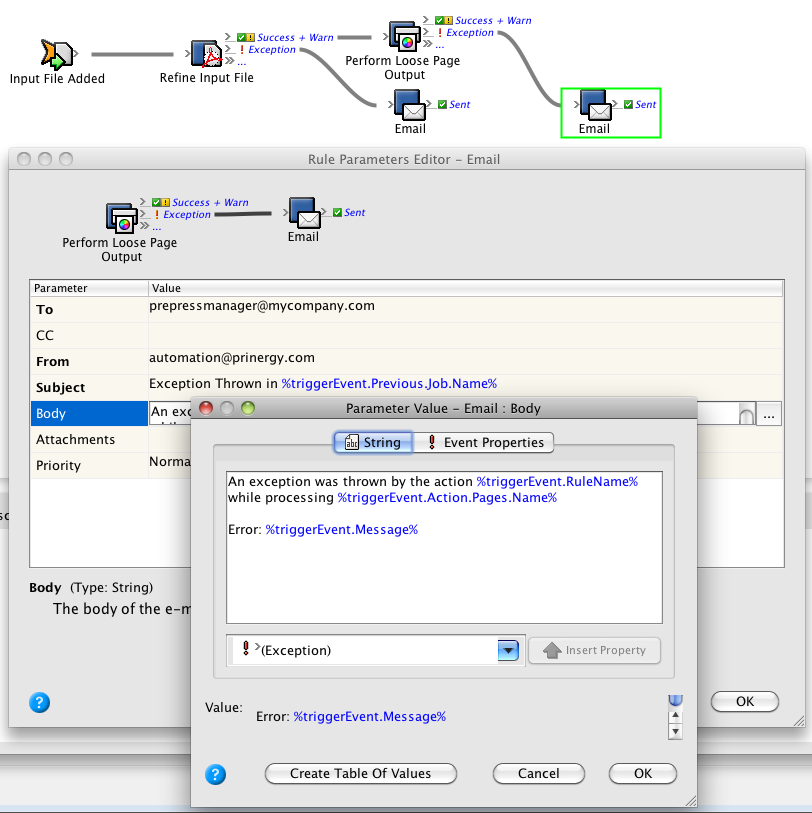Confirm Parameter Value dialog with OK

point(642,773)
